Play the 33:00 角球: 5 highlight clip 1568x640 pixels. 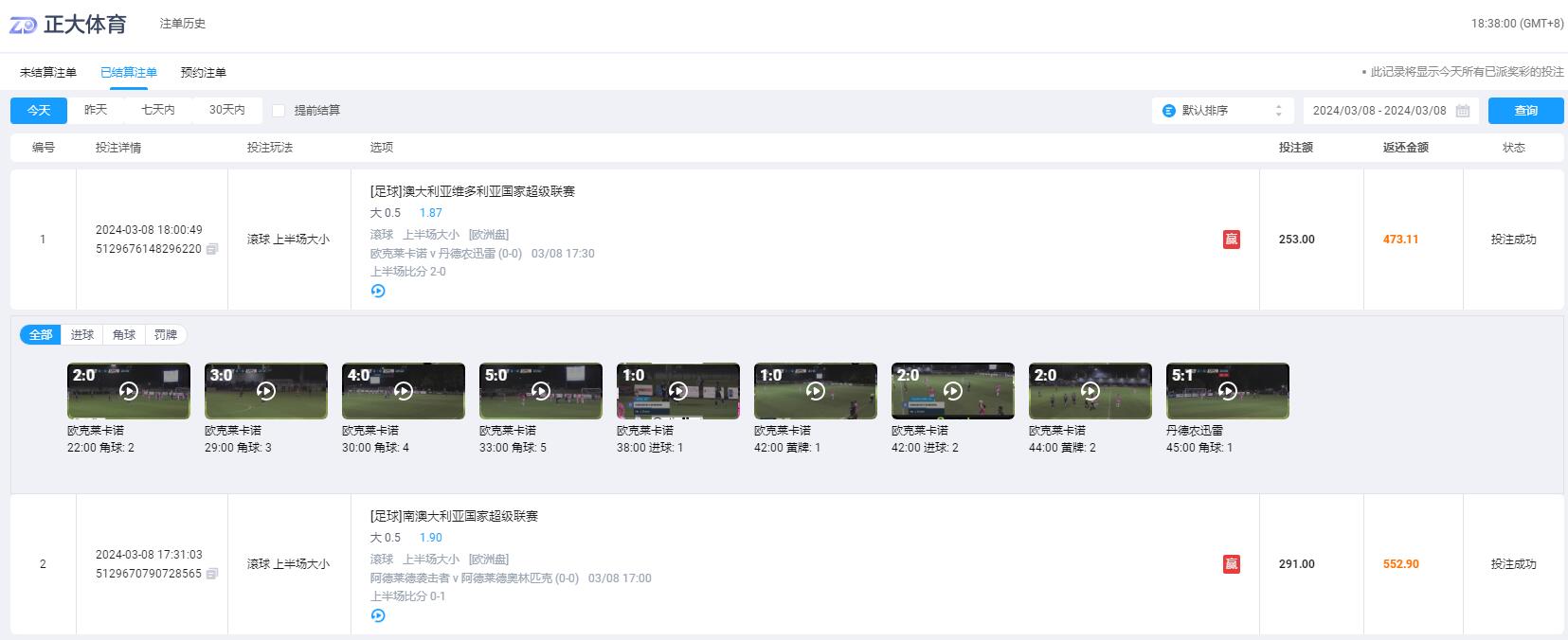(x=541, y=391)
